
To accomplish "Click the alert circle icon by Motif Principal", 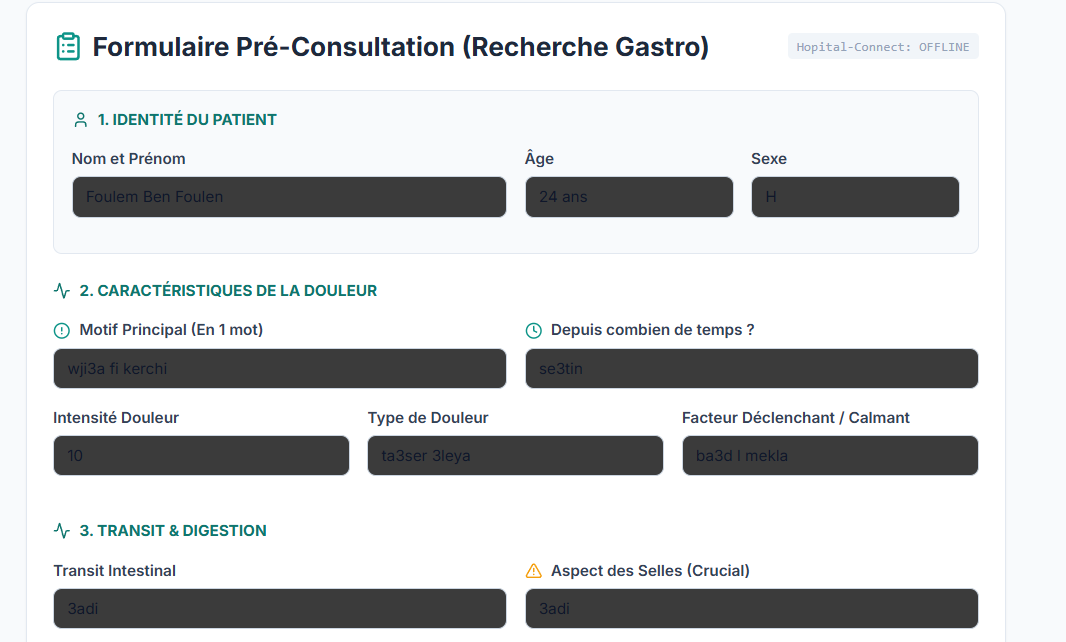I will point(62,331).
